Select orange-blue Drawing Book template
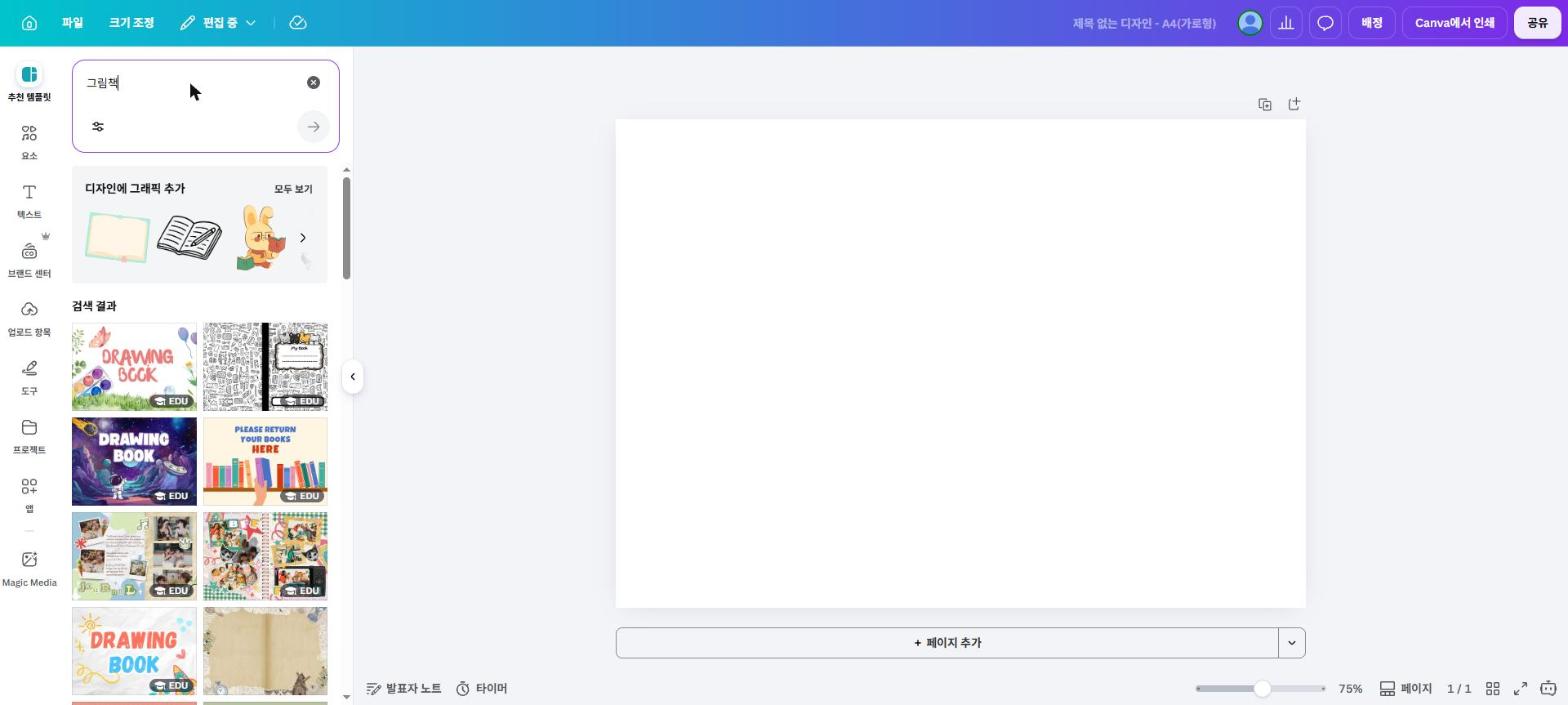Screen dimensions: 1568x705 tap(134, 652)
